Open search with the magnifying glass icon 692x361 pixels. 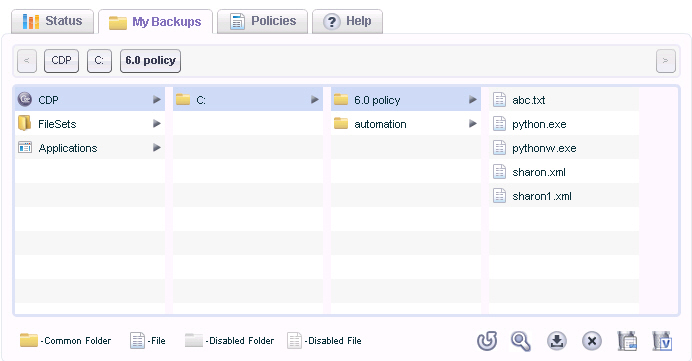(521, 341)
